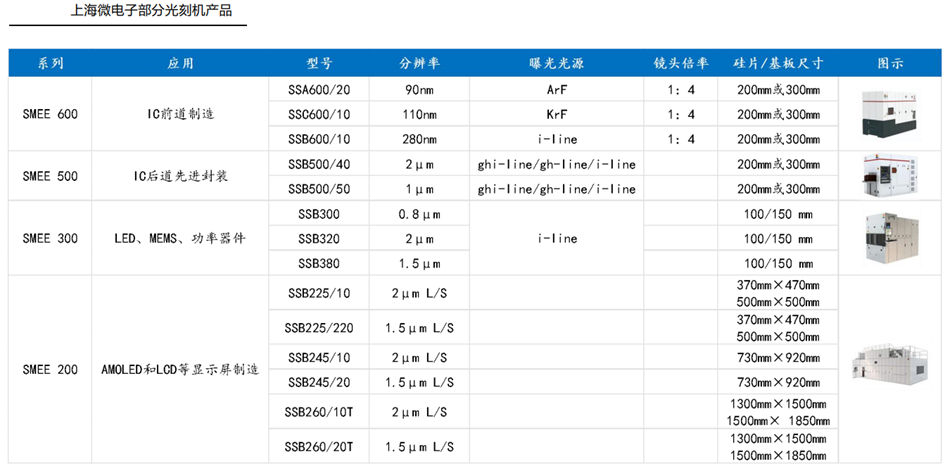Click the AMOLED和LCD等显示屏制造 cell
945x466 pixels.
pyautogui.click(x=181, y=370)
